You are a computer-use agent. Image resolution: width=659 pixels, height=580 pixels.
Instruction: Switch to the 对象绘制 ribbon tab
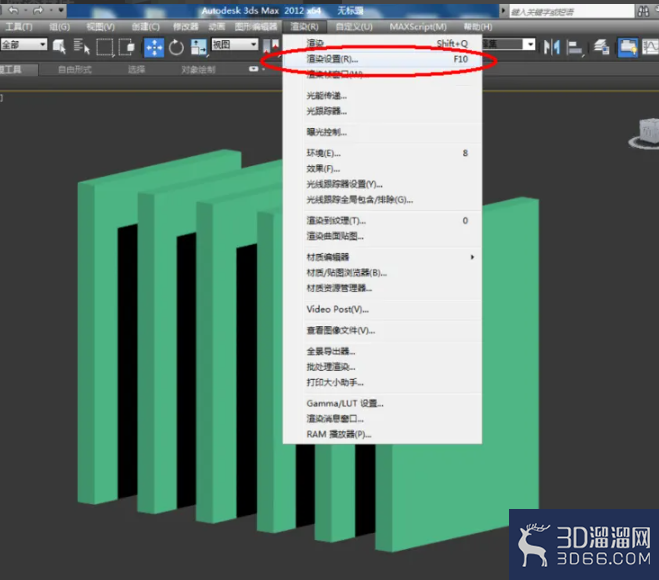pyautogui.click(x=198, y=69)
